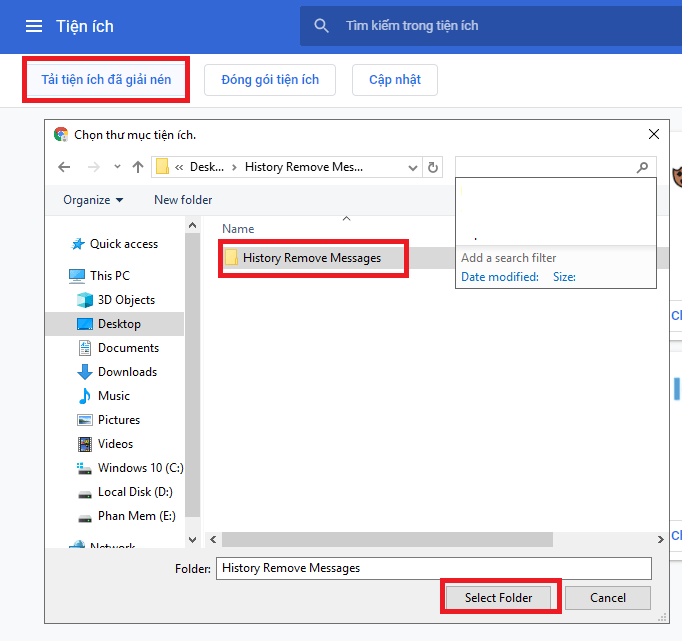The width and height of the screenshot is (682, 641).
Task: Select This PC in navigation pane
Action: point(110,276)
